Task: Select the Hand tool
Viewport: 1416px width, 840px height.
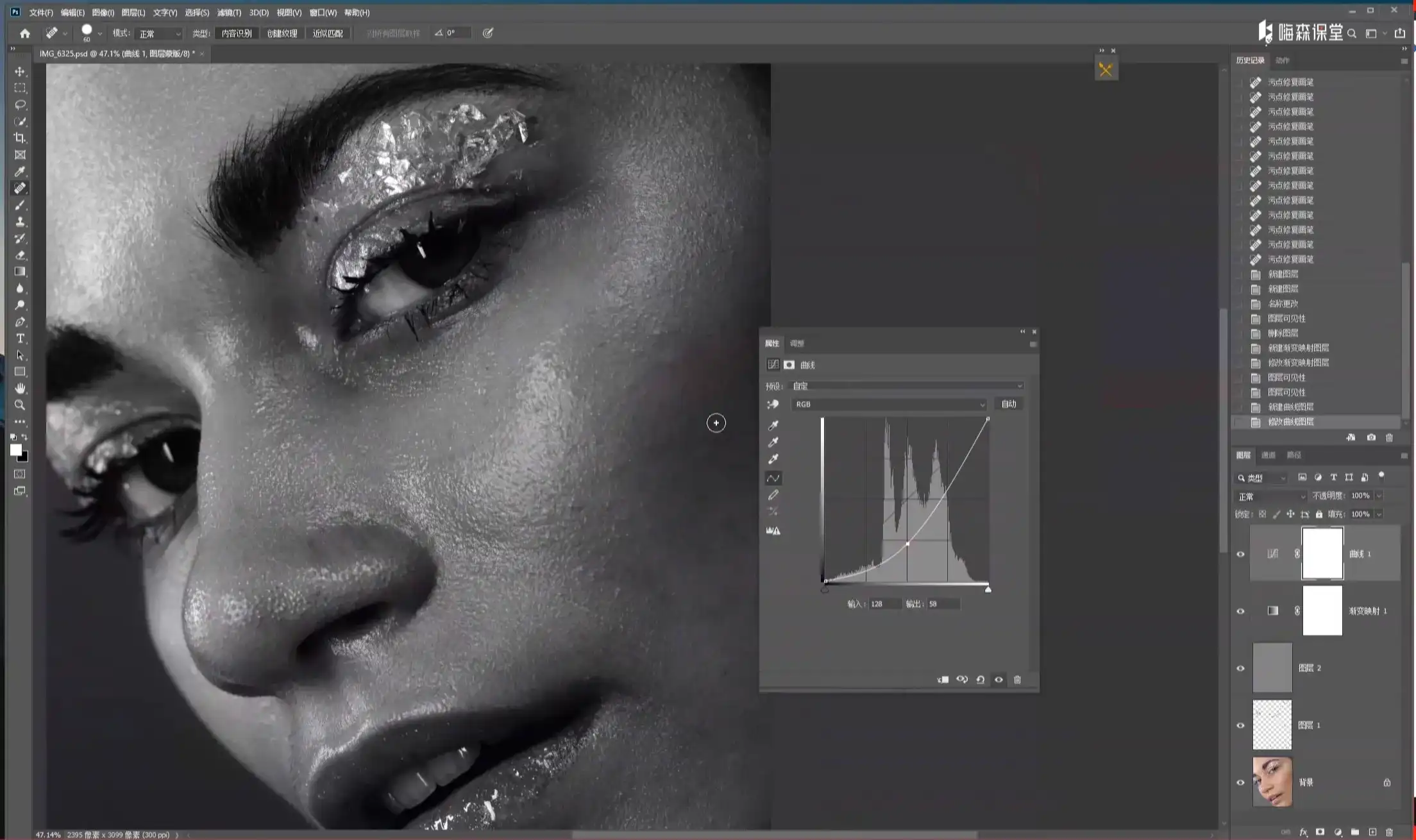Action: click(x=20, y=389)
